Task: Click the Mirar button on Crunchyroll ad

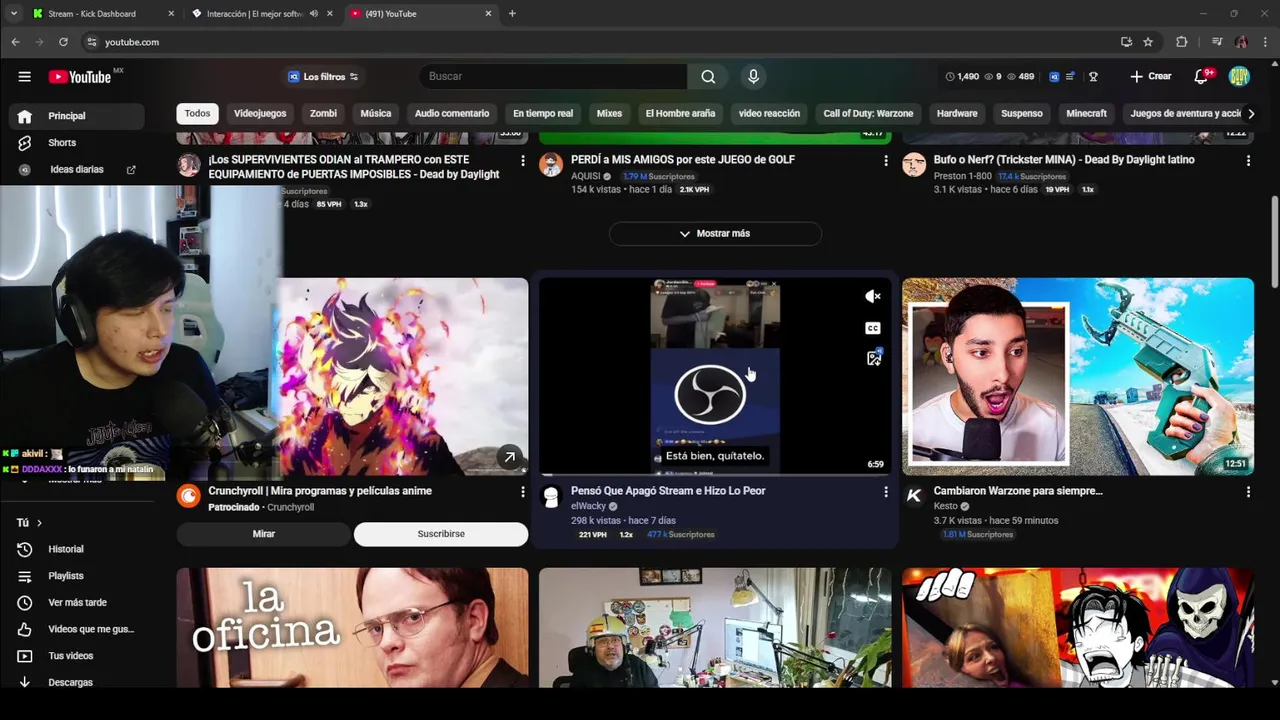Action: tap(263, 534)
